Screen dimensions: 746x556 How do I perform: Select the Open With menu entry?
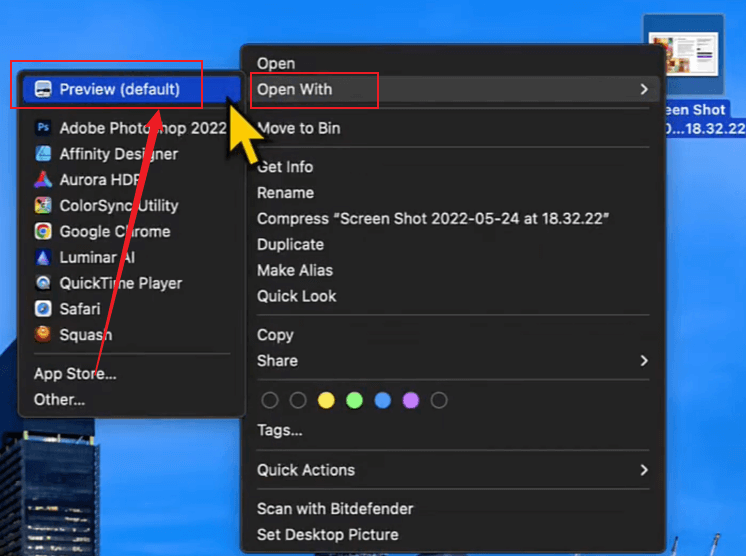(453, 89)
